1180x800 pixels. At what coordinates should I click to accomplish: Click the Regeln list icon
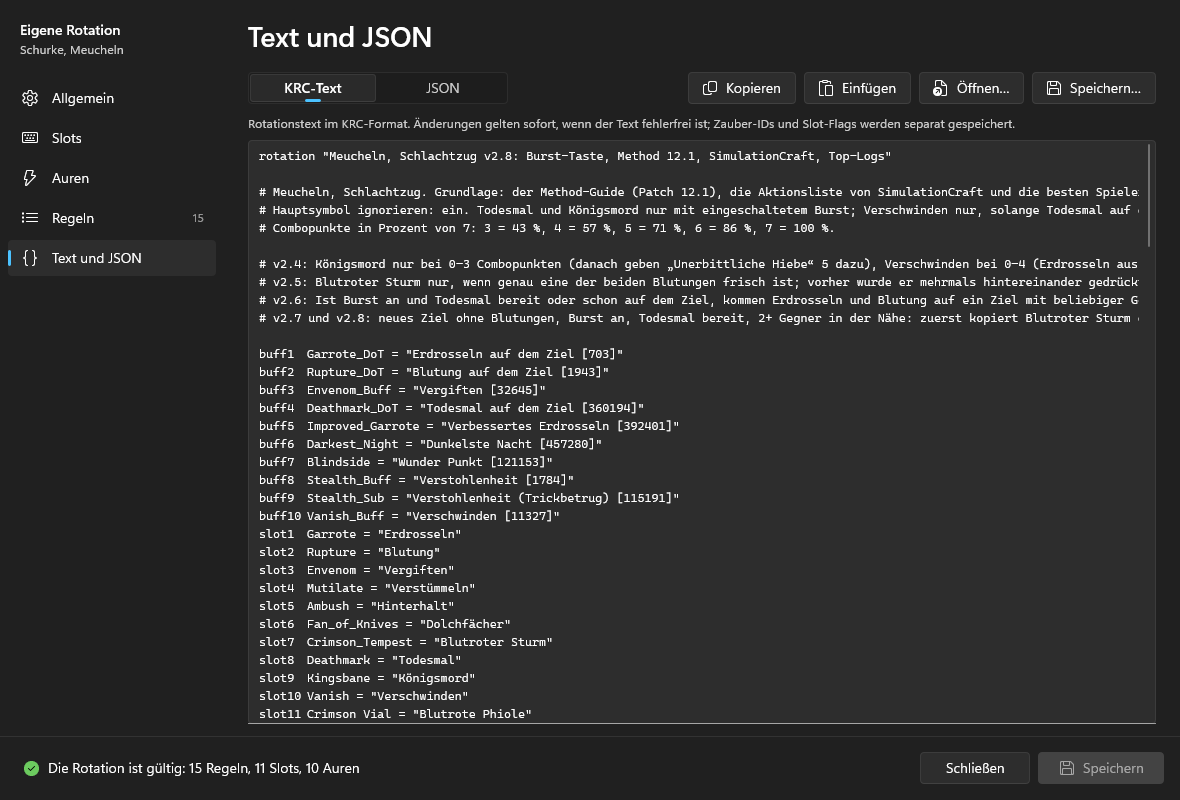(x=30, y=217)
